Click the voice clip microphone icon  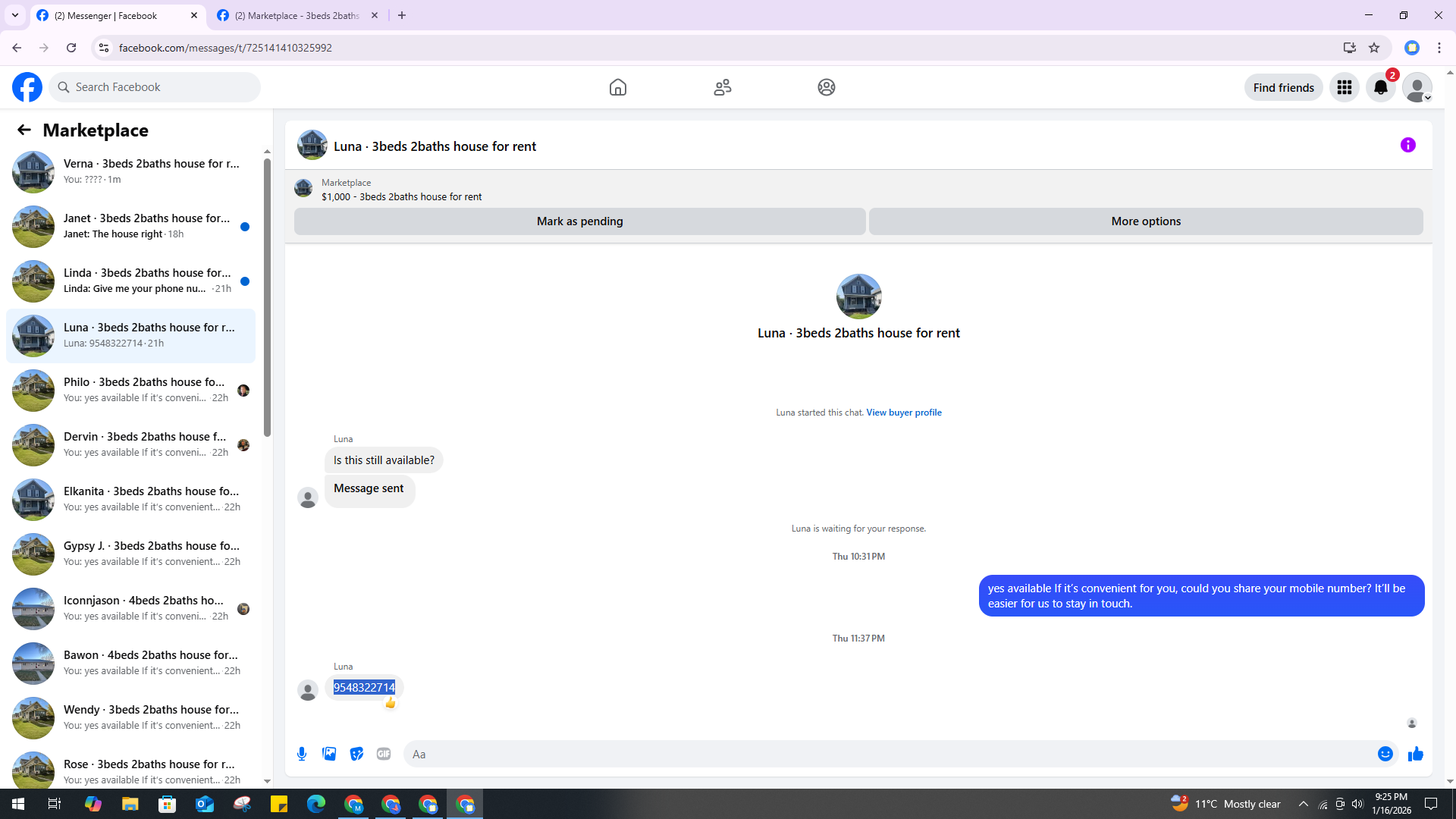coord(302,754)
